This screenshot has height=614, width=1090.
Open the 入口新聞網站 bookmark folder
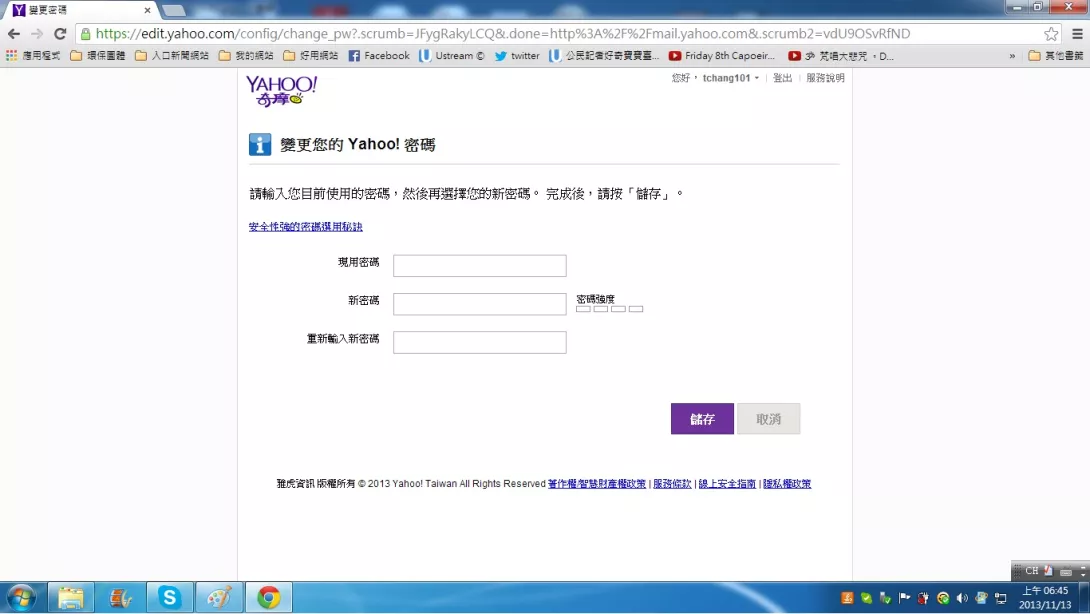coord(172,56)
